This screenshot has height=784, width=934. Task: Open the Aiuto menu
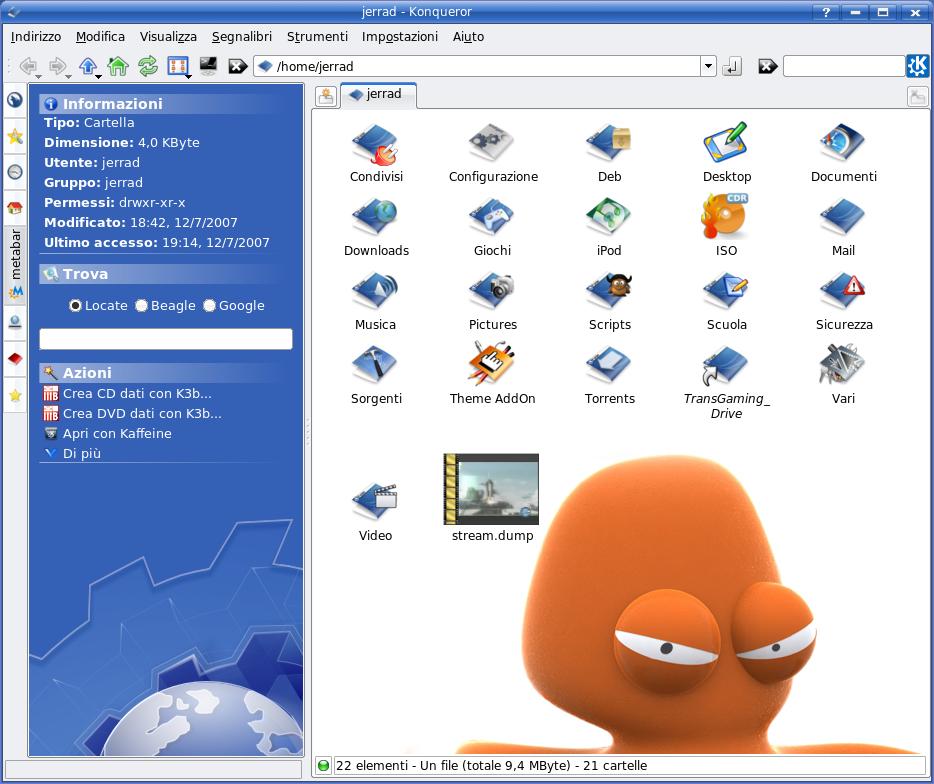coord(468,37)
